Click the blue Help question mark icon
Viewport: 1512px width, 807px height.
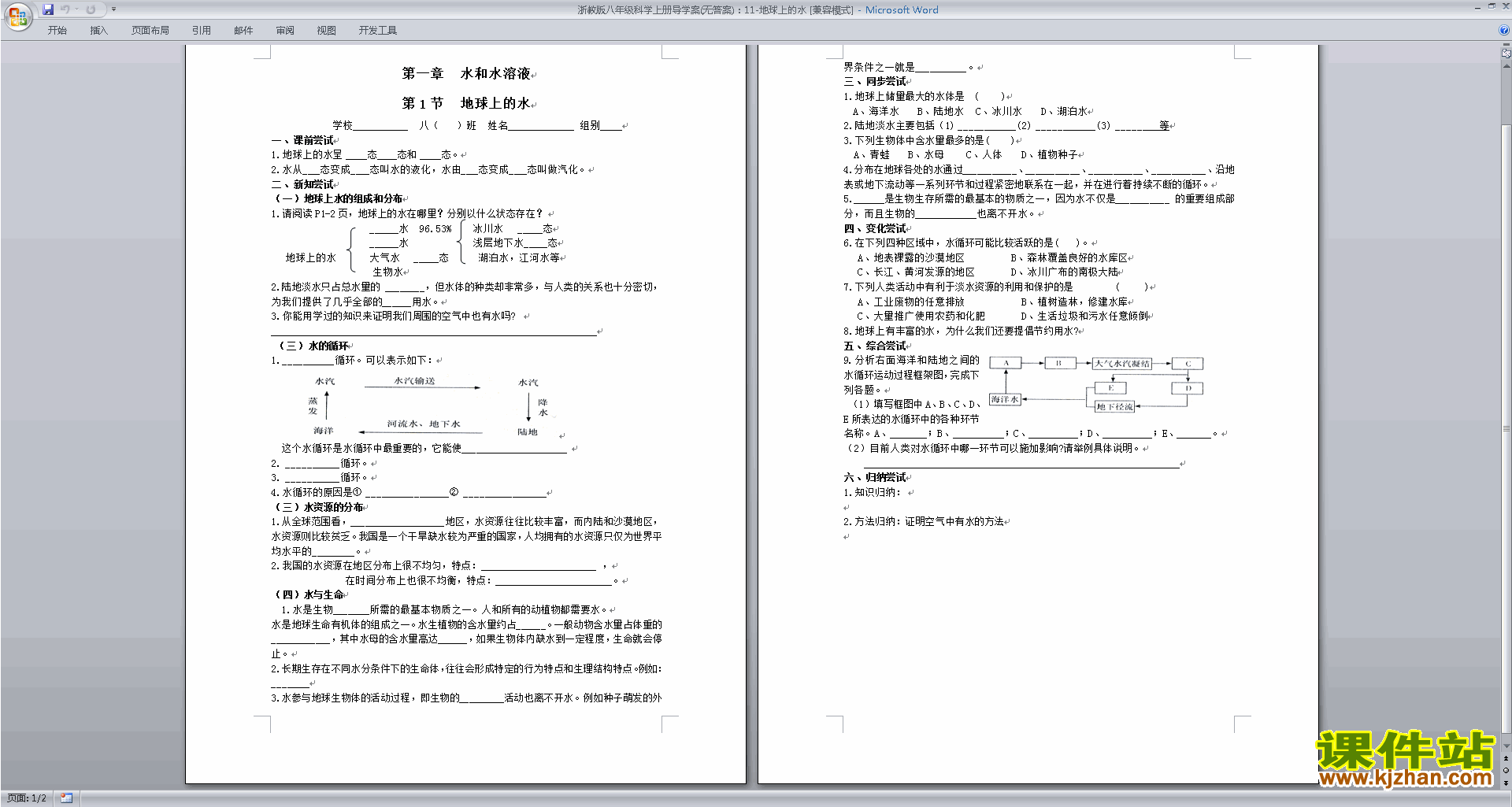pyautogui.click(x=1504, y=30)
